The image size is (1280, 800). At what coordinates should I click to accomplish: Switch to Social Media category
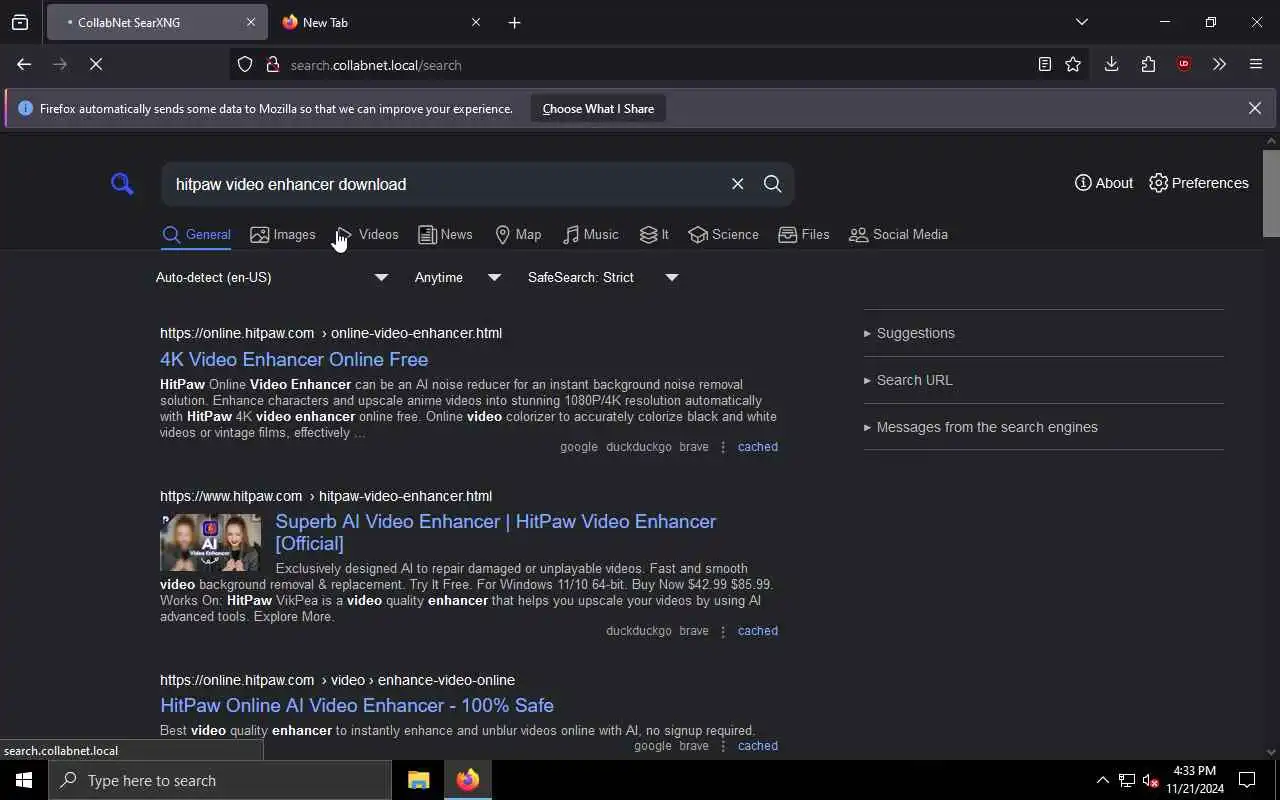898,234
